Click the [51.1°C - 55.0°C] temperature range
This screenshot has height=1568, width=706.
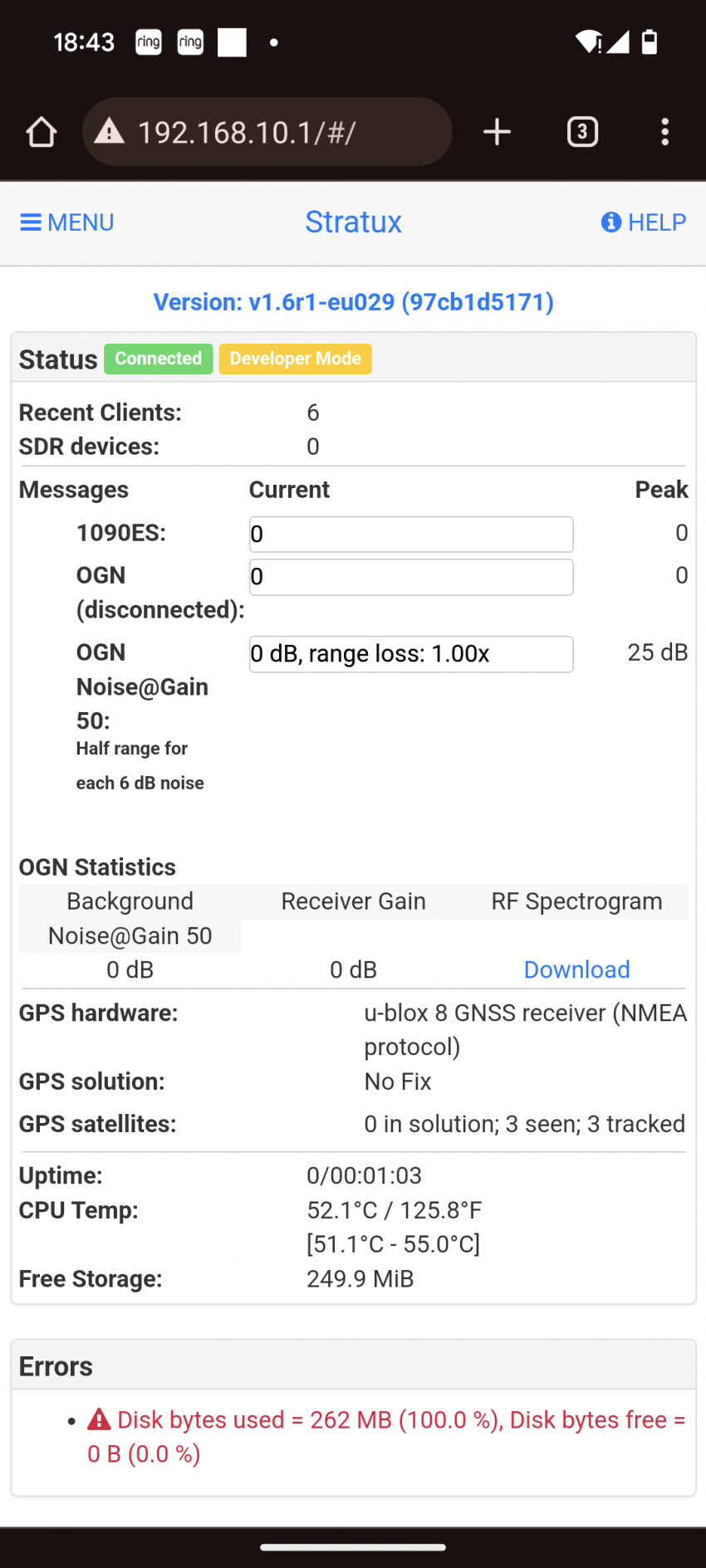pos(394,1244)
